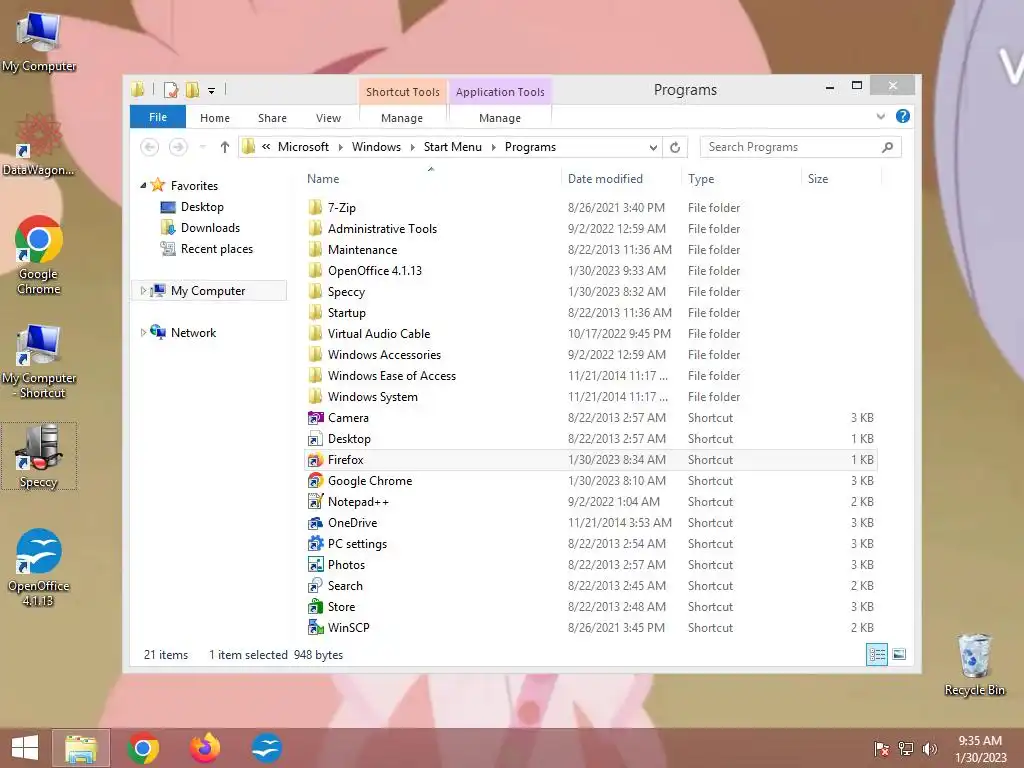Select My Computer icon on the desktop
Image resolution: width=1024 pixels, height=768 pixels.
pyautogui.click(x=39, y=42)
